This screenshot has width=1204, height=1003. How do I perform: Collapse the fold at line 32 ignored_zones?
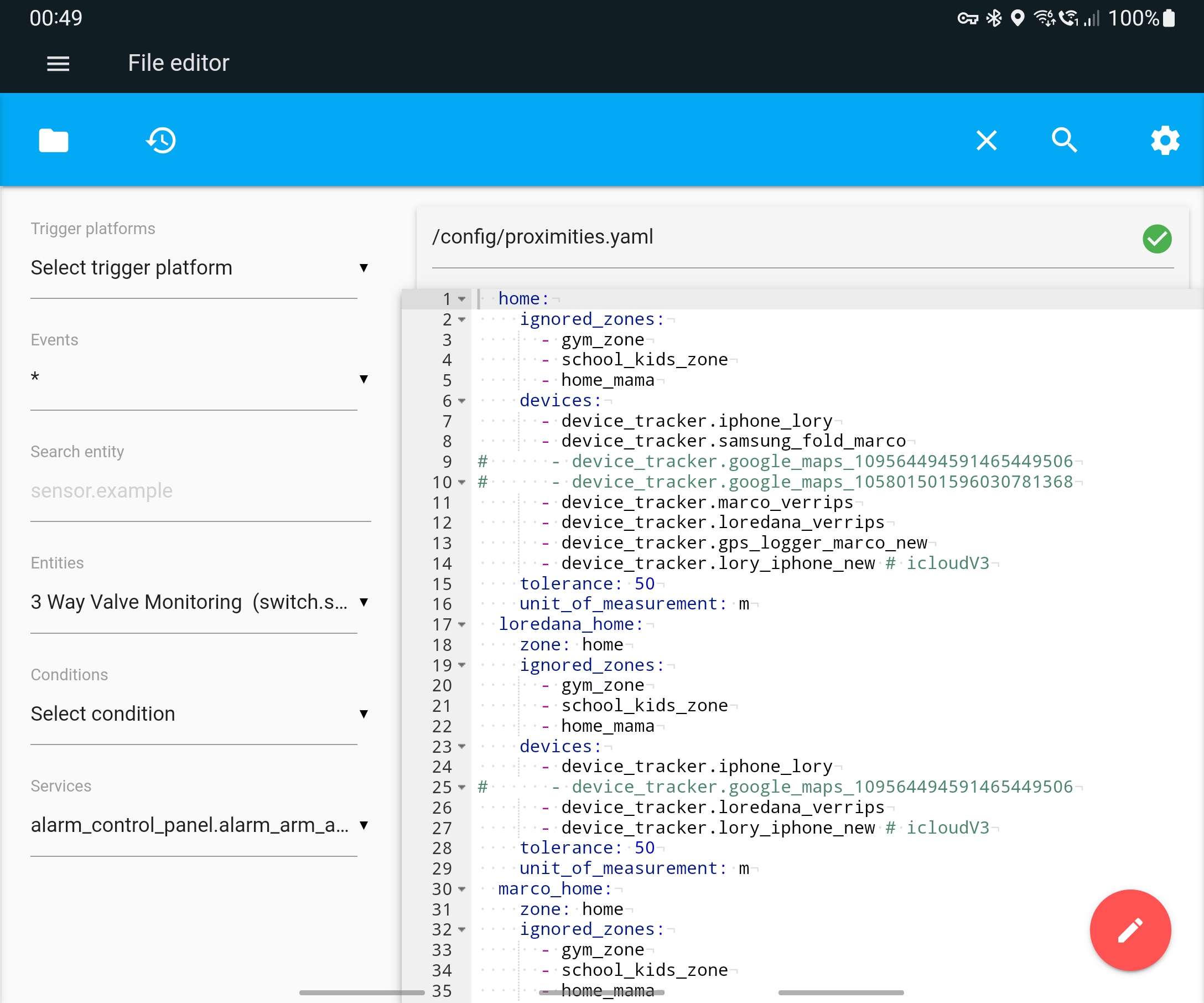461,930
